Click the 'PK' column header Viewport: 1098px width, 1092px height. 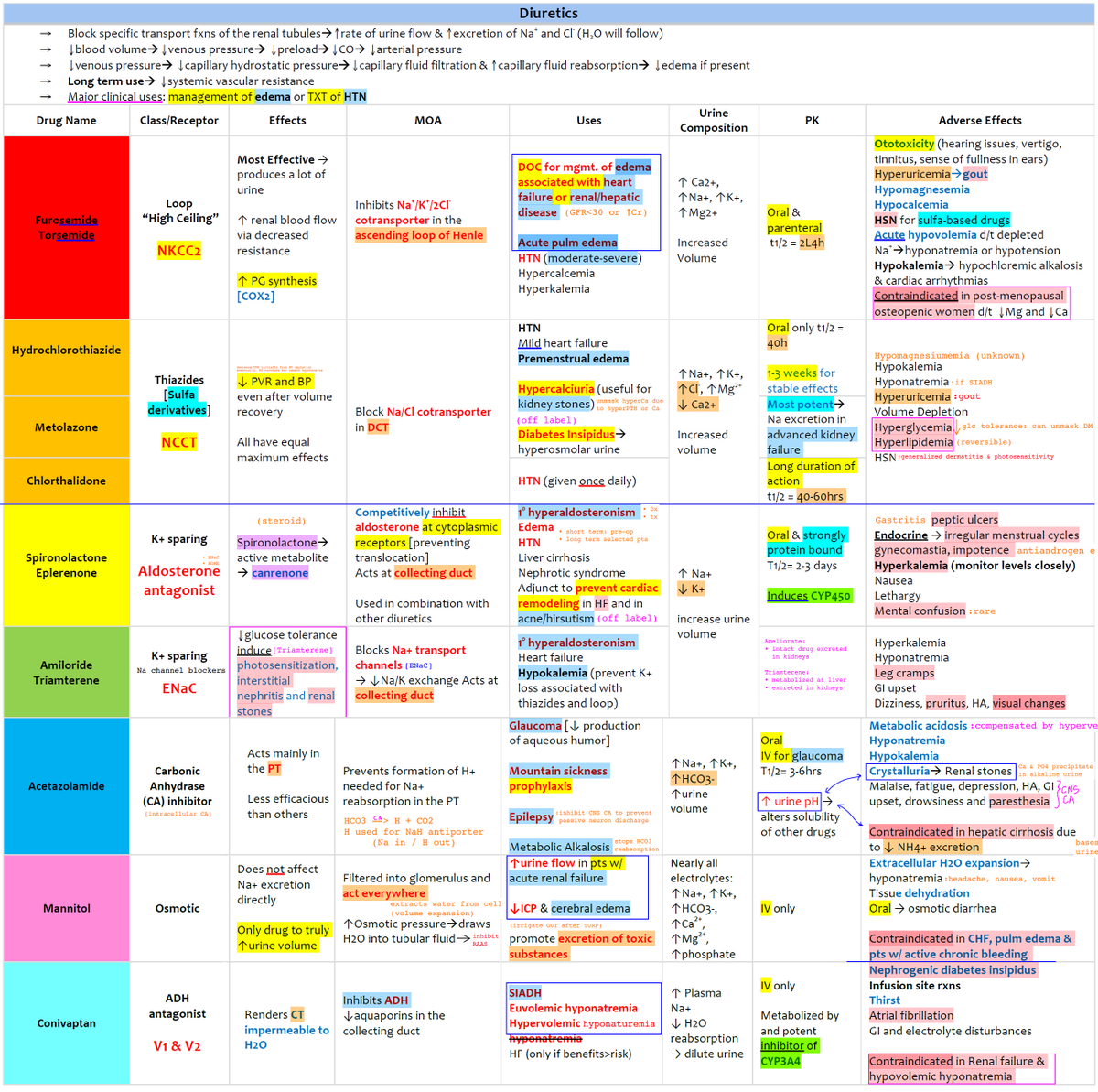click(812, 120)
